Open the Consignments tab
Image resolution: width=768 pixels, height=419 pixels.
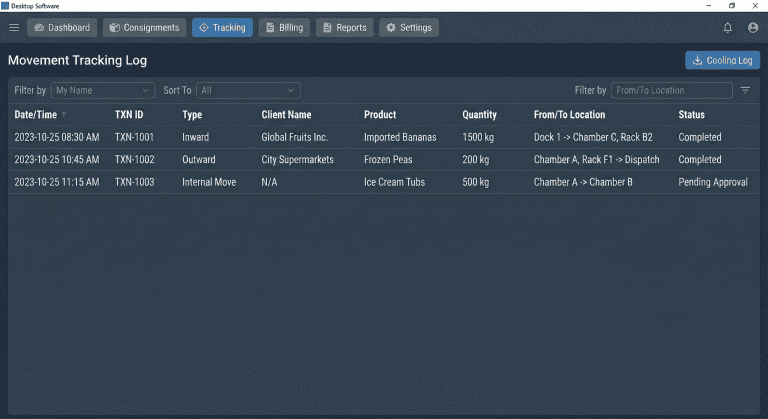tap(145, 28)
